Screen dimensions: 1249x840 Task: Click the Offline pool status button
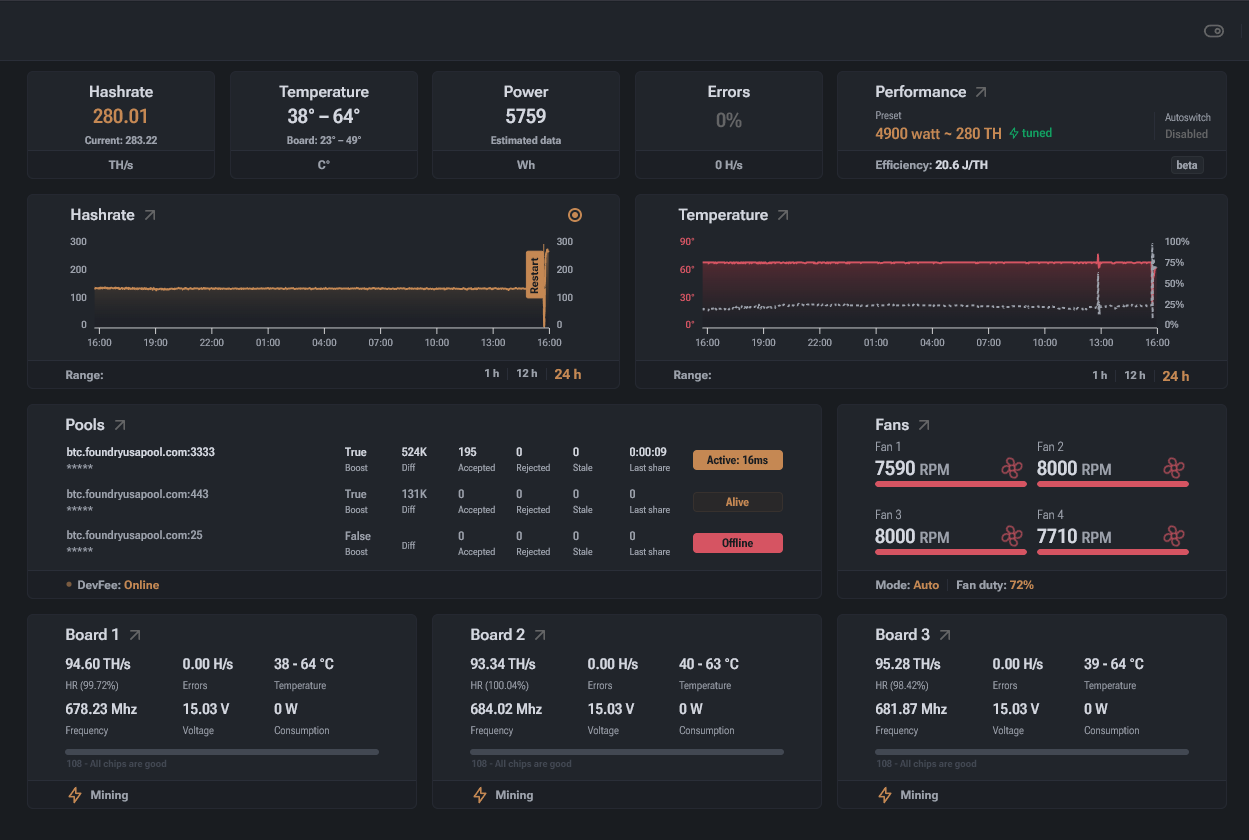tap(738, 543)
